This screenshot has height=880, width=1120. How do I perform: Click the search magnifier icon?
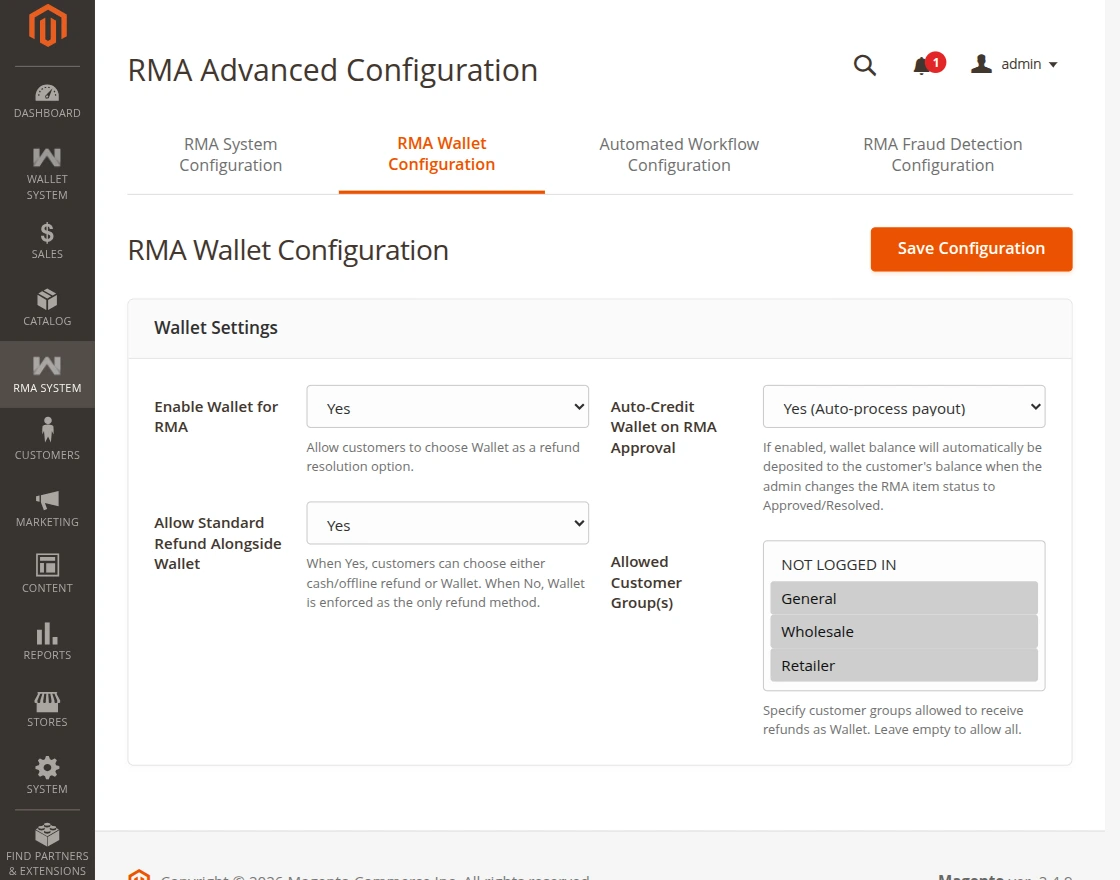(864, 65)
